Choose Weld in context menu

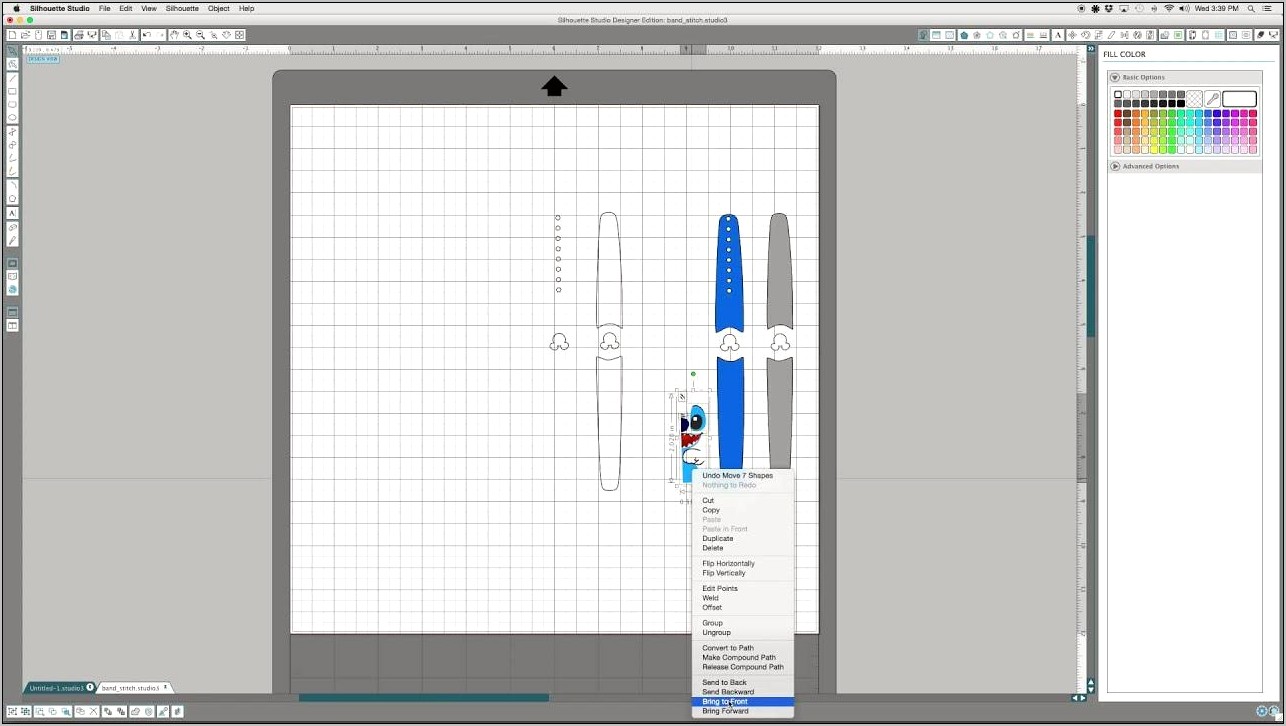pos(742,598)
